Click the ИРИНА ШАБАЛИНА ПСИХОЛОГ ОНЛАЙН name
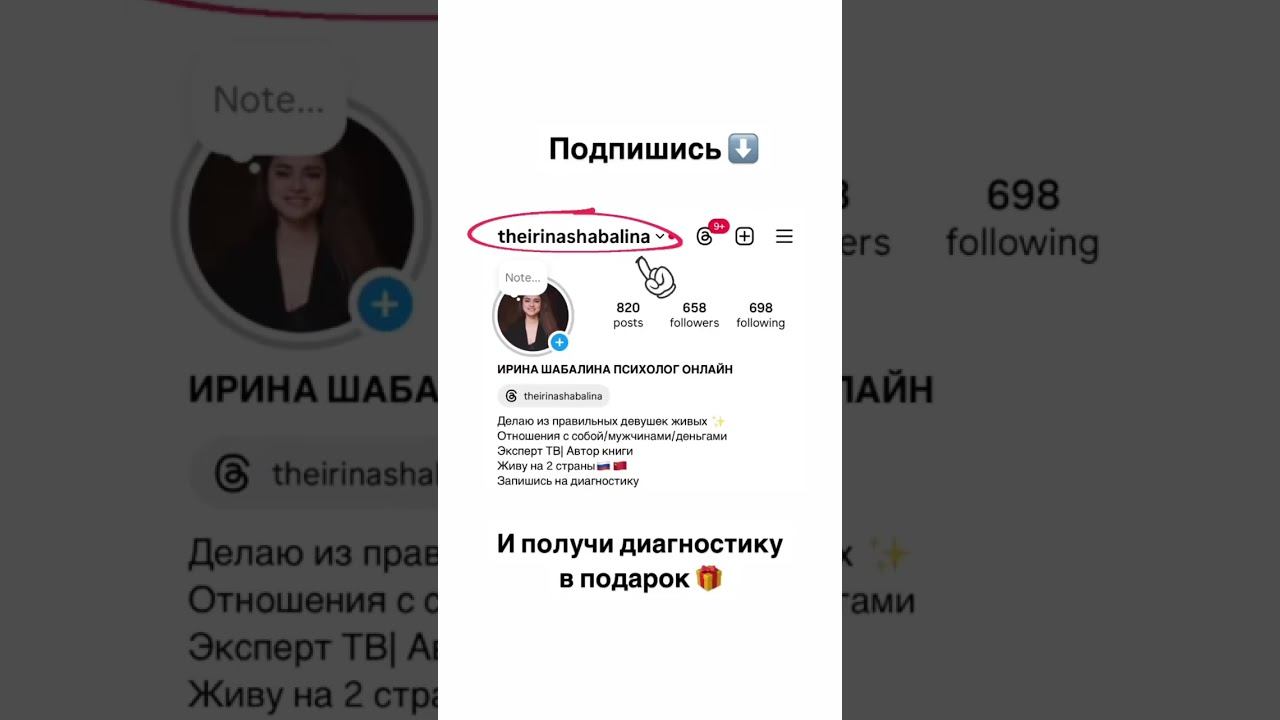This screenshot has width=1280, height=720. (x=615, y=369)
